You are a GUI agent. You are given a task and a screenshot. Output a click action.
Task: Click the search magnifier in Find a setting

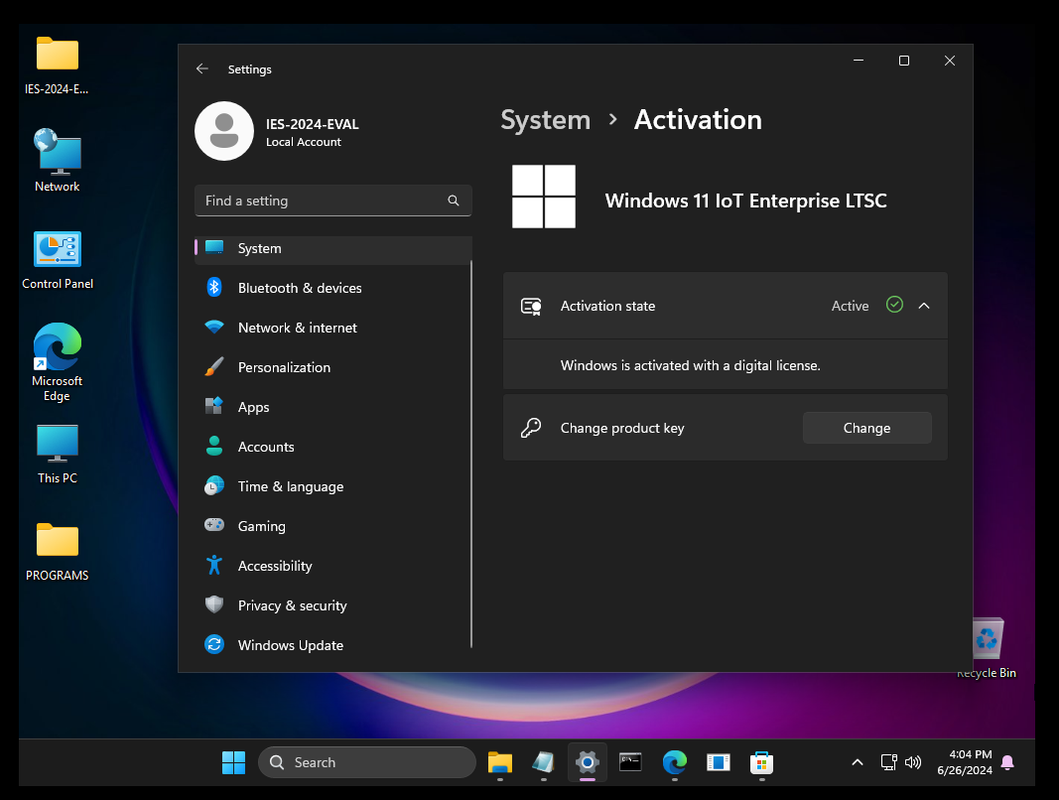pos(453,201)
